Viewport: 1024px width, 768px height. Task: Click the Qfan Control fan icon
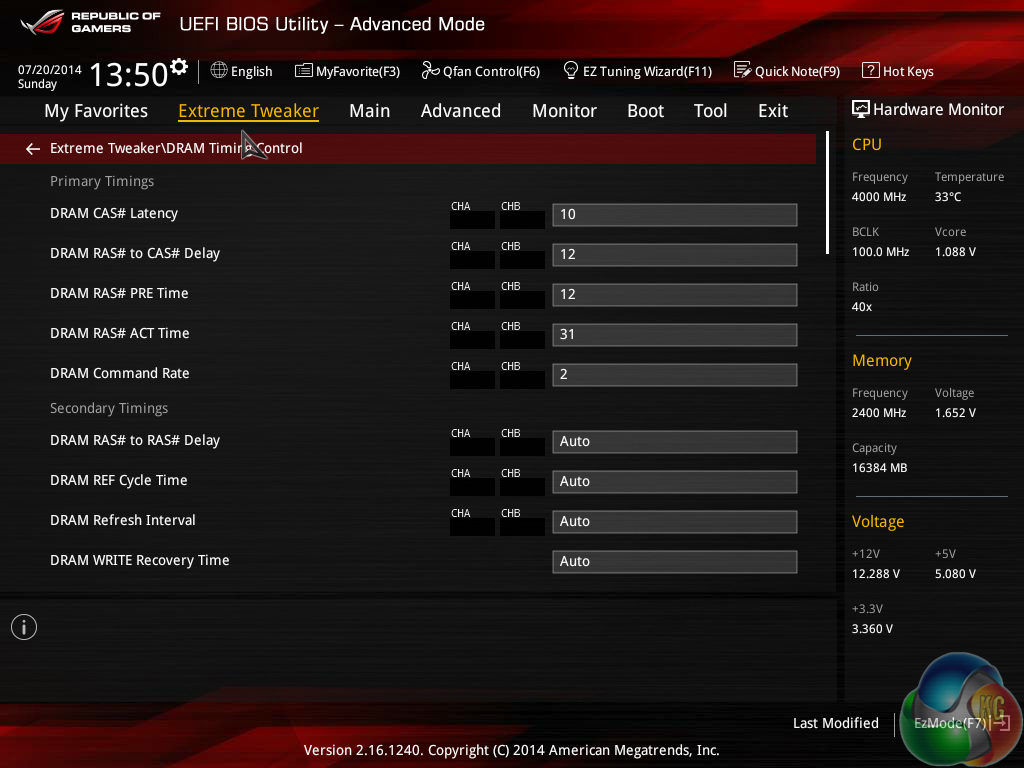tap(430, 71)
